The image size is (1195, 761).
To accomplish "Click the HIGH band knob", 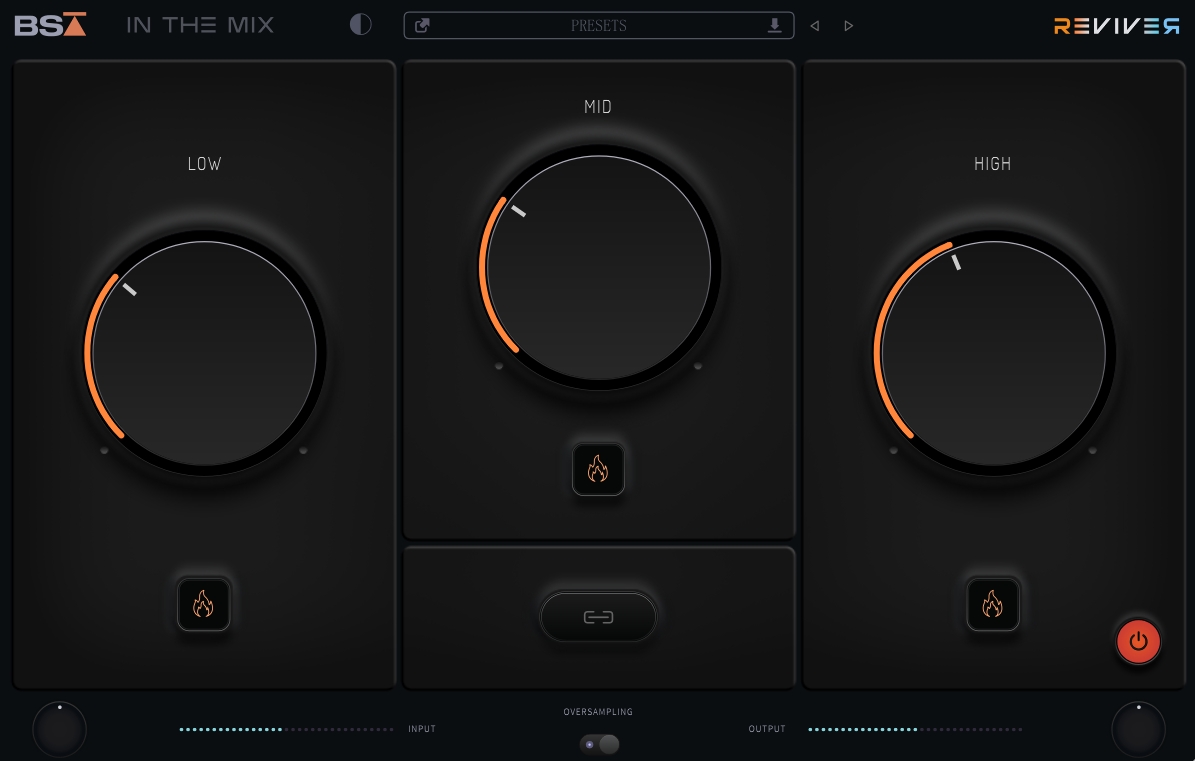I will click(x=994, y=353).
